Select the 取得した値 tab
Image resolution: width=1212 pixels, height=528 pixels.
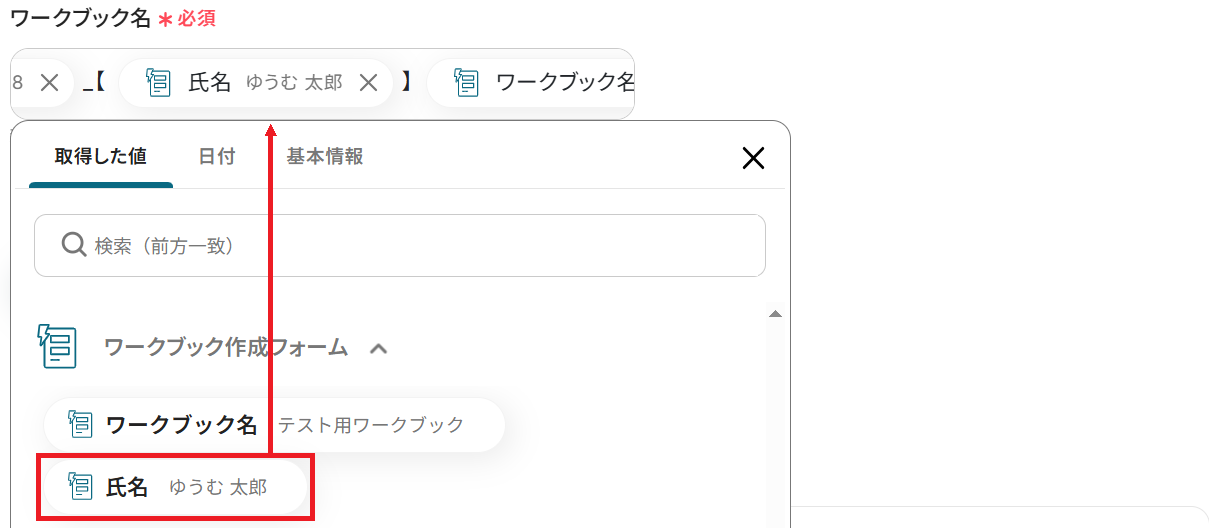[x=101, y=157]
